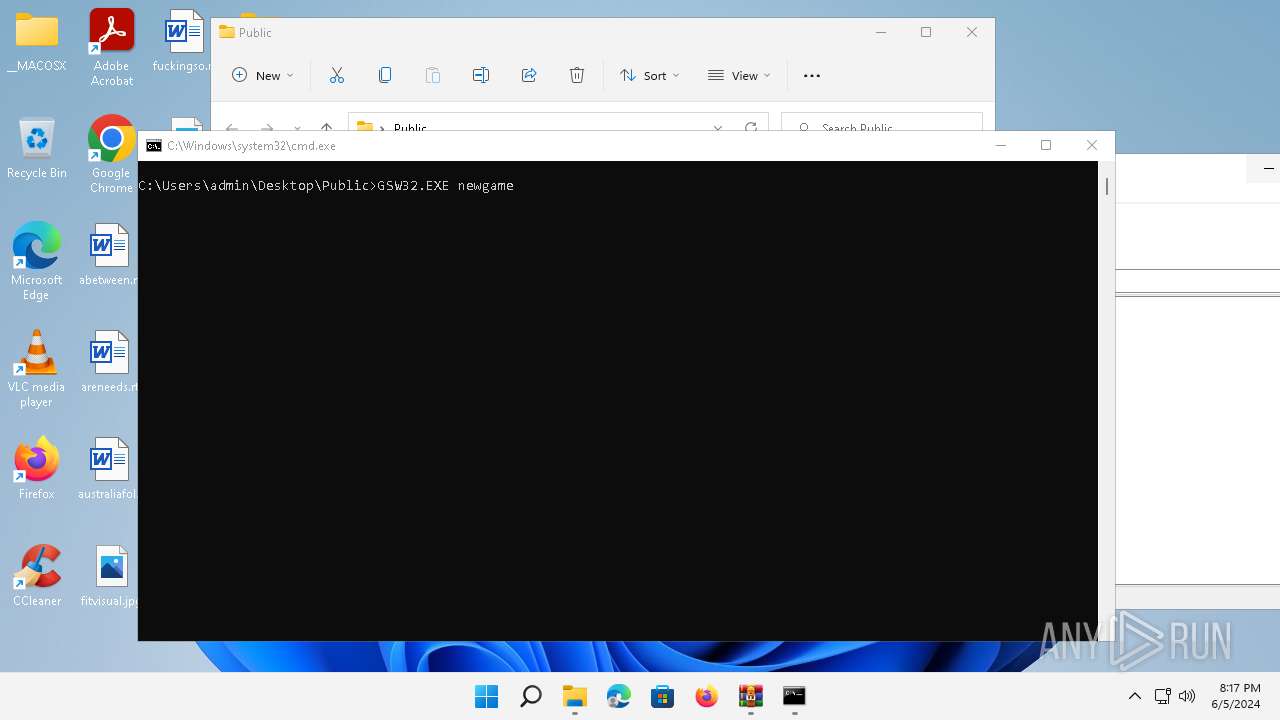Click the Paste icon in File Explorer toolbar

(433, 75)
